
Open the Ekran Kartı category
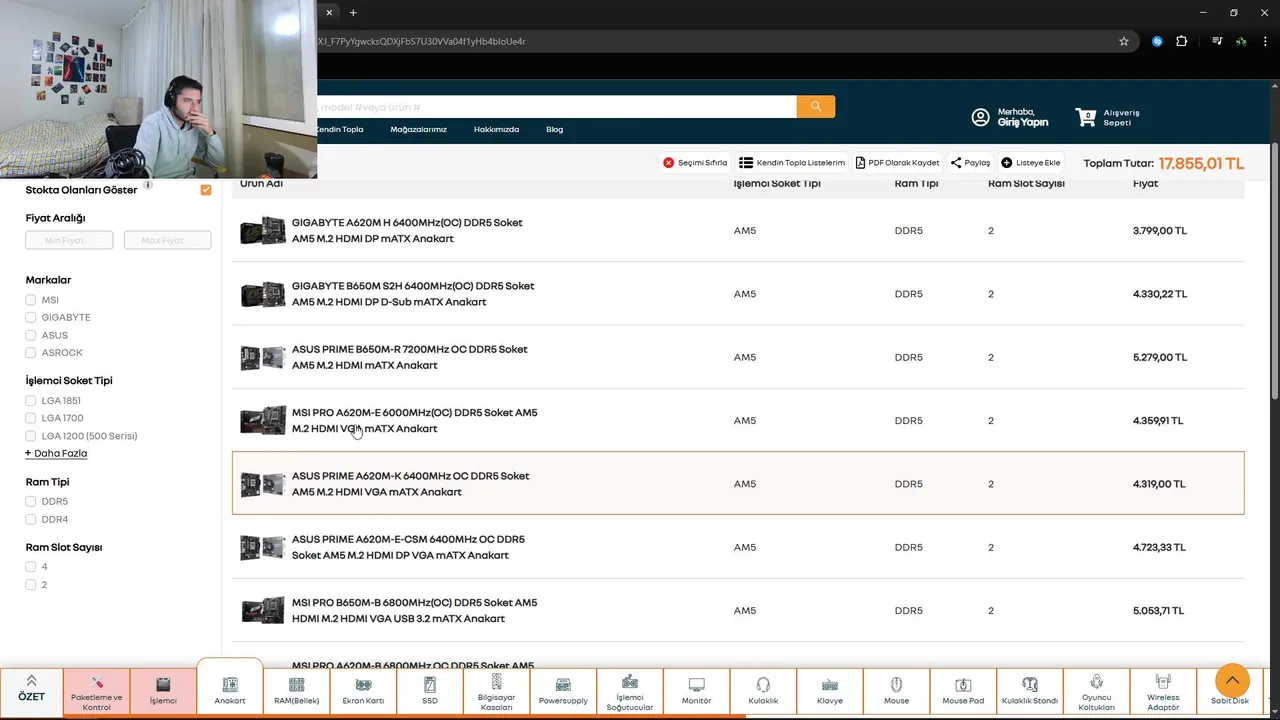pos(363,691)
